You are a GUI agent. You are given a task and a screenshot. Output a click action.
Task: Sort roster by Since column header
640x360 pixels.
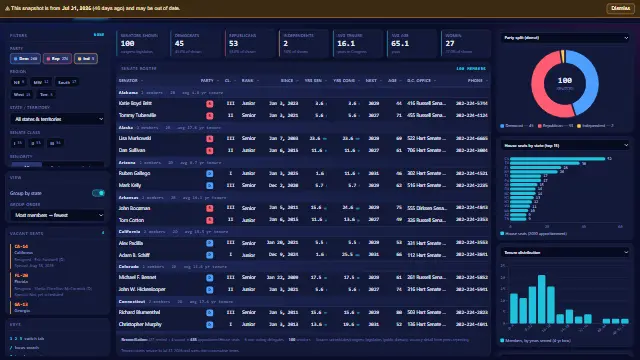pos(289,81)
